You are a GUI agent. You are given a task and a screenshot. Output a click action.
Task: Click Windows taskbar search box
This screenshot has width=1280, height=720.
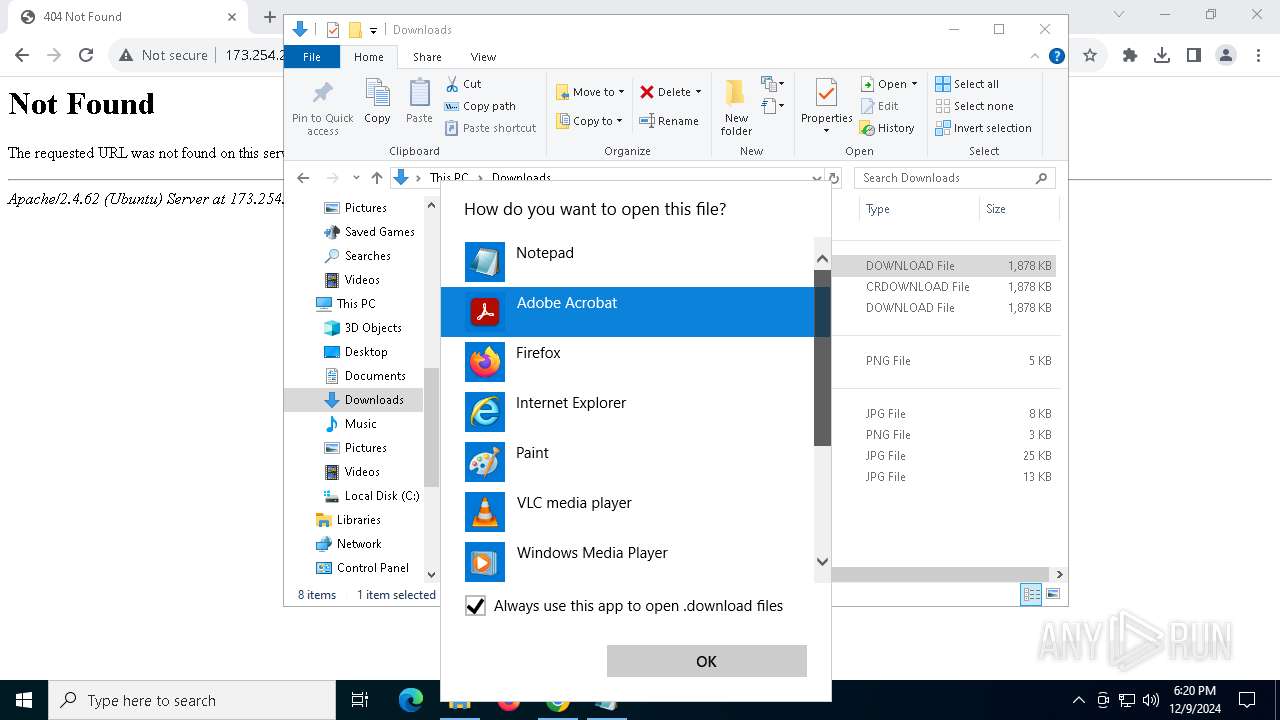click(x=192, y=700)
